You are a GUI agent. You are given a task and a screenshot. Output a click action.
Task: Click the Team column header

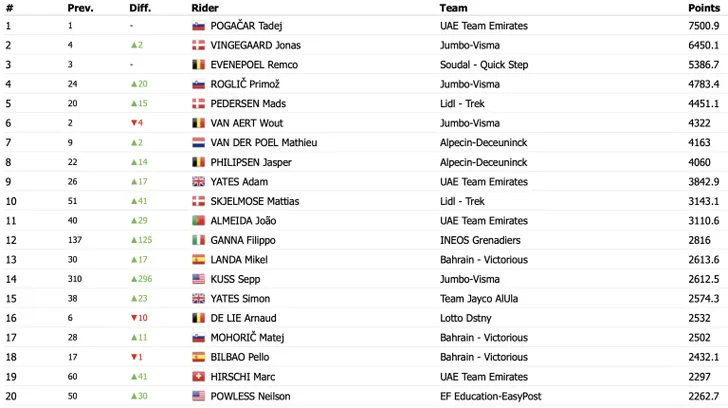[x=453, y=7]
